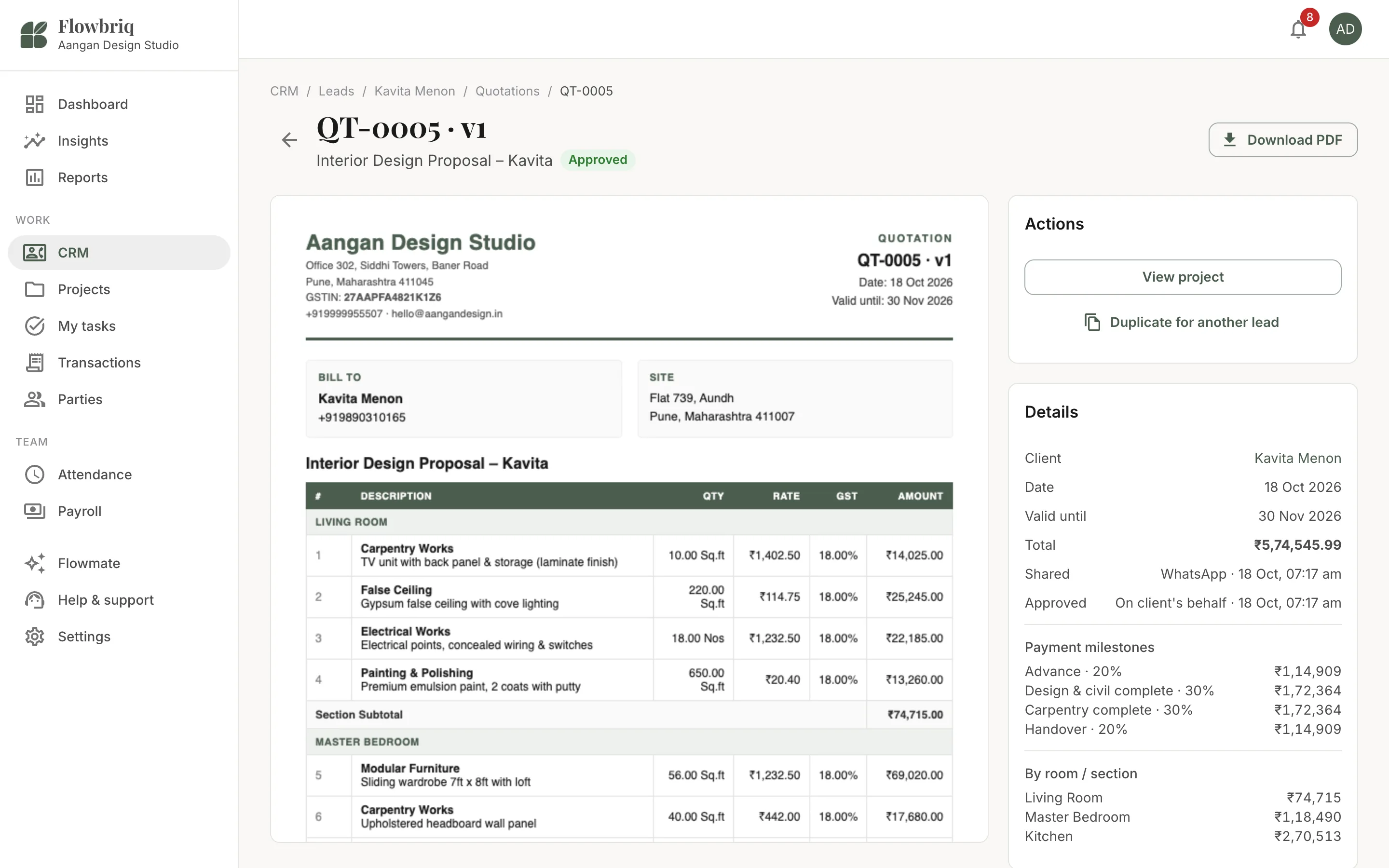Screen dimensions: 1389x868
Task: Open Insights sparkline icon
Action: pos(34,141)
